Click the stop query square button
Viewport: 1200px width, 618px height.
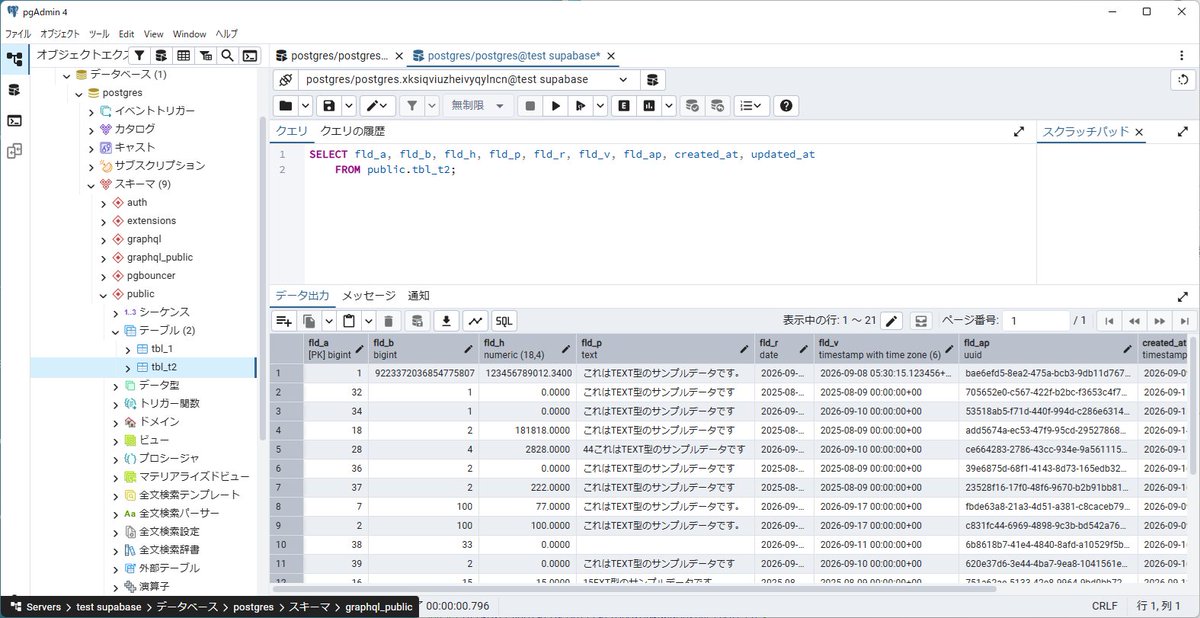[x=530, y=105]
